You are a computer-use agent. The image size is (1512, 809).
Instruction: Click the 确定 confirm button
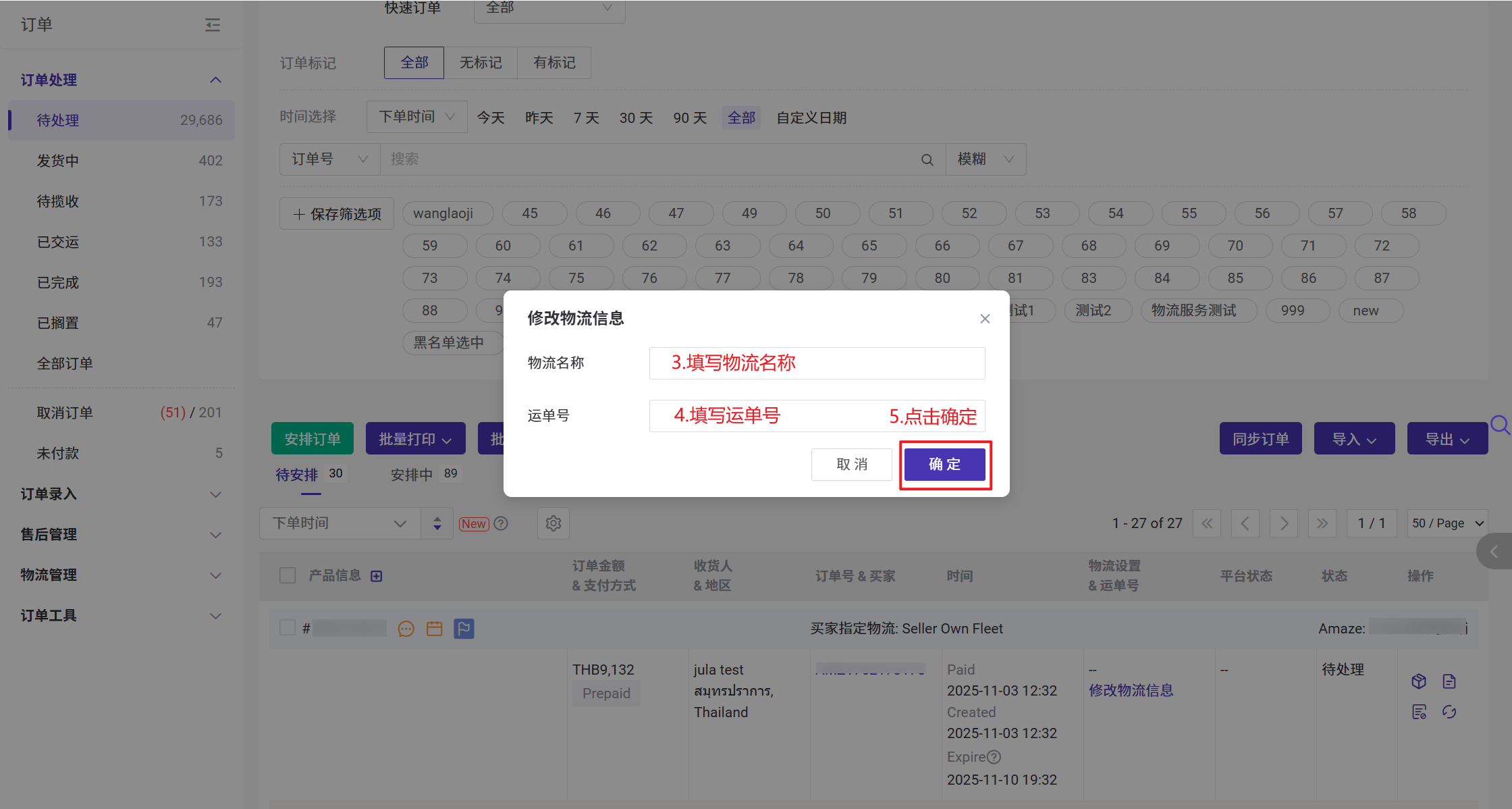(944, 465)
